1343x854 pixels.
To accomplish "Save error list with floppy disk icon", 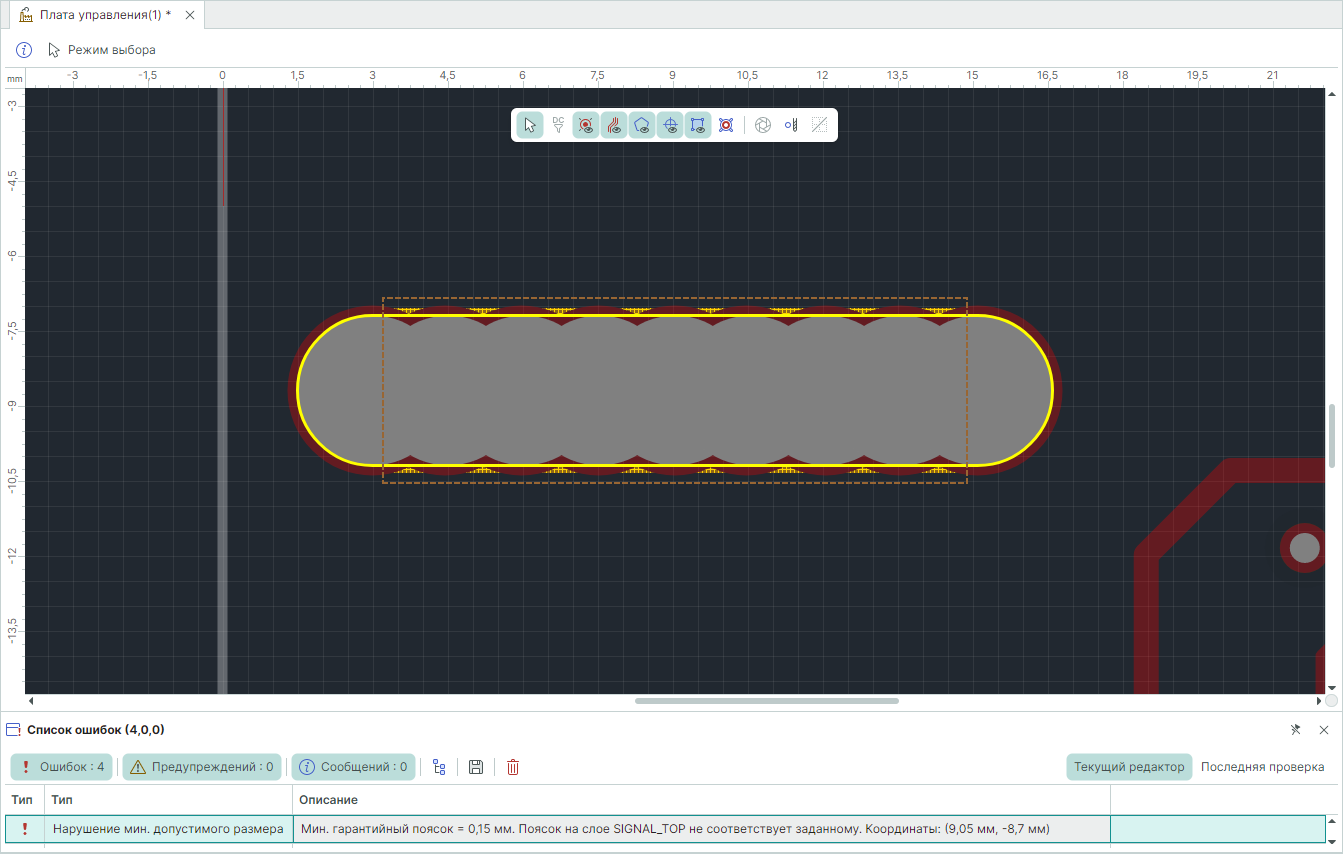I will [476, 767].
